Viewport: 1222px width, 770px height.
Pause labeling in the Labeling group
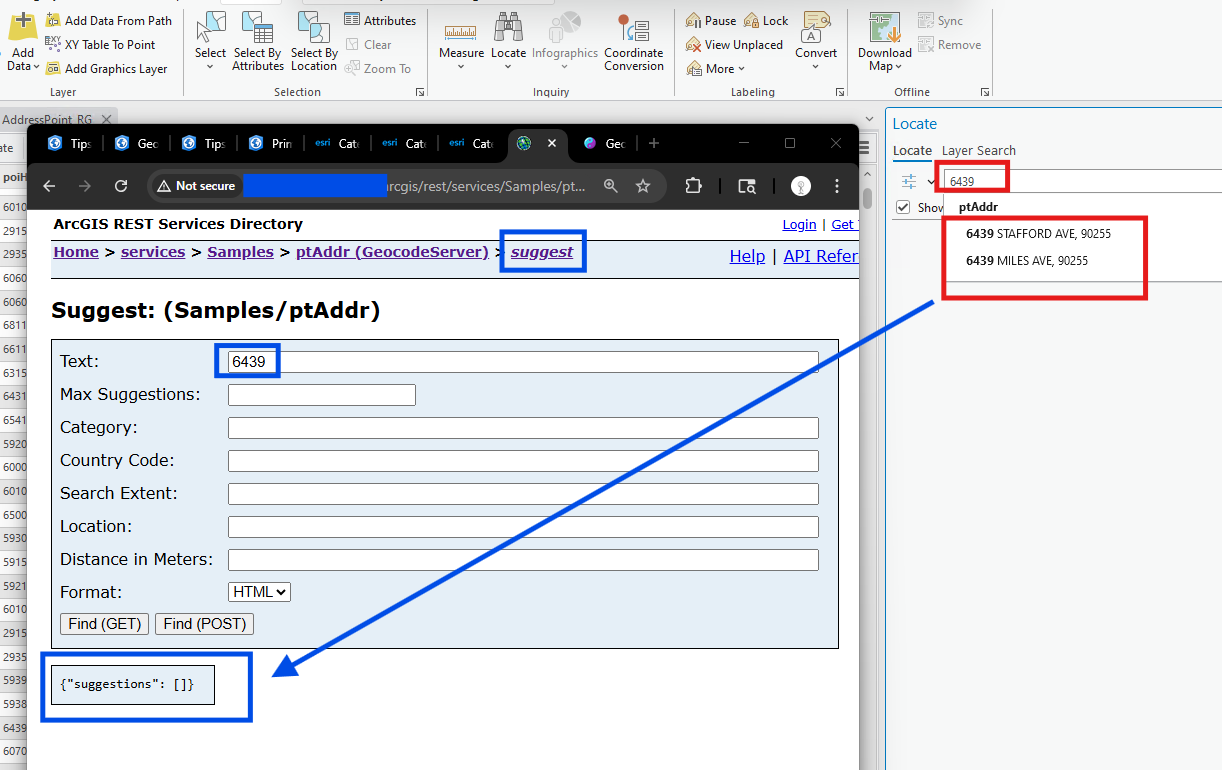pyautogui.click(x=711, y=21)
